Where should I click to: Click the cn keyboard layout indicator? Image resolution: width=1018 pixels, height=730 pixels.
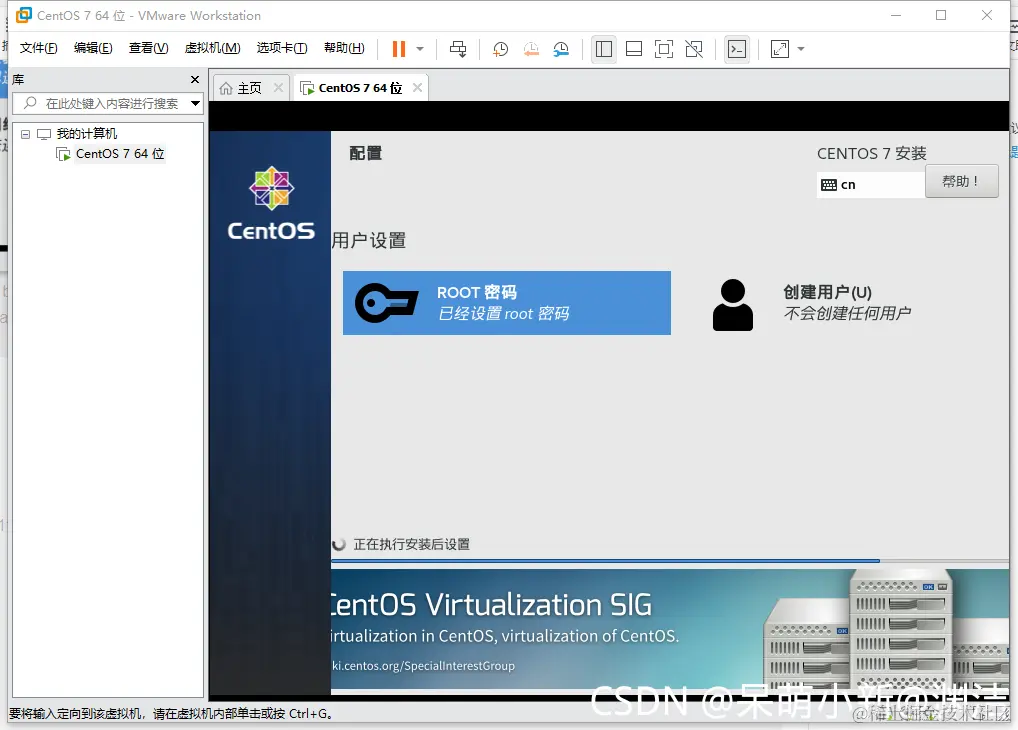pyautogui.click(x=871, y=184)
